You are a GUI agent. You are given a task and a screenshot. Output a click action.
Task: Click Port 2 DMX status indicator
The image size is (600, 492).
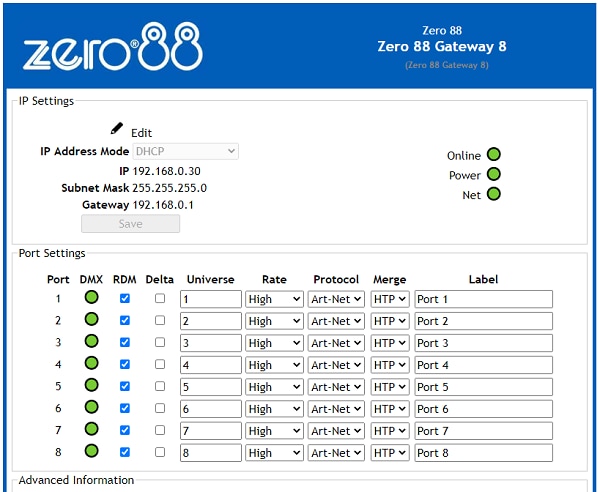click(91, 319)
